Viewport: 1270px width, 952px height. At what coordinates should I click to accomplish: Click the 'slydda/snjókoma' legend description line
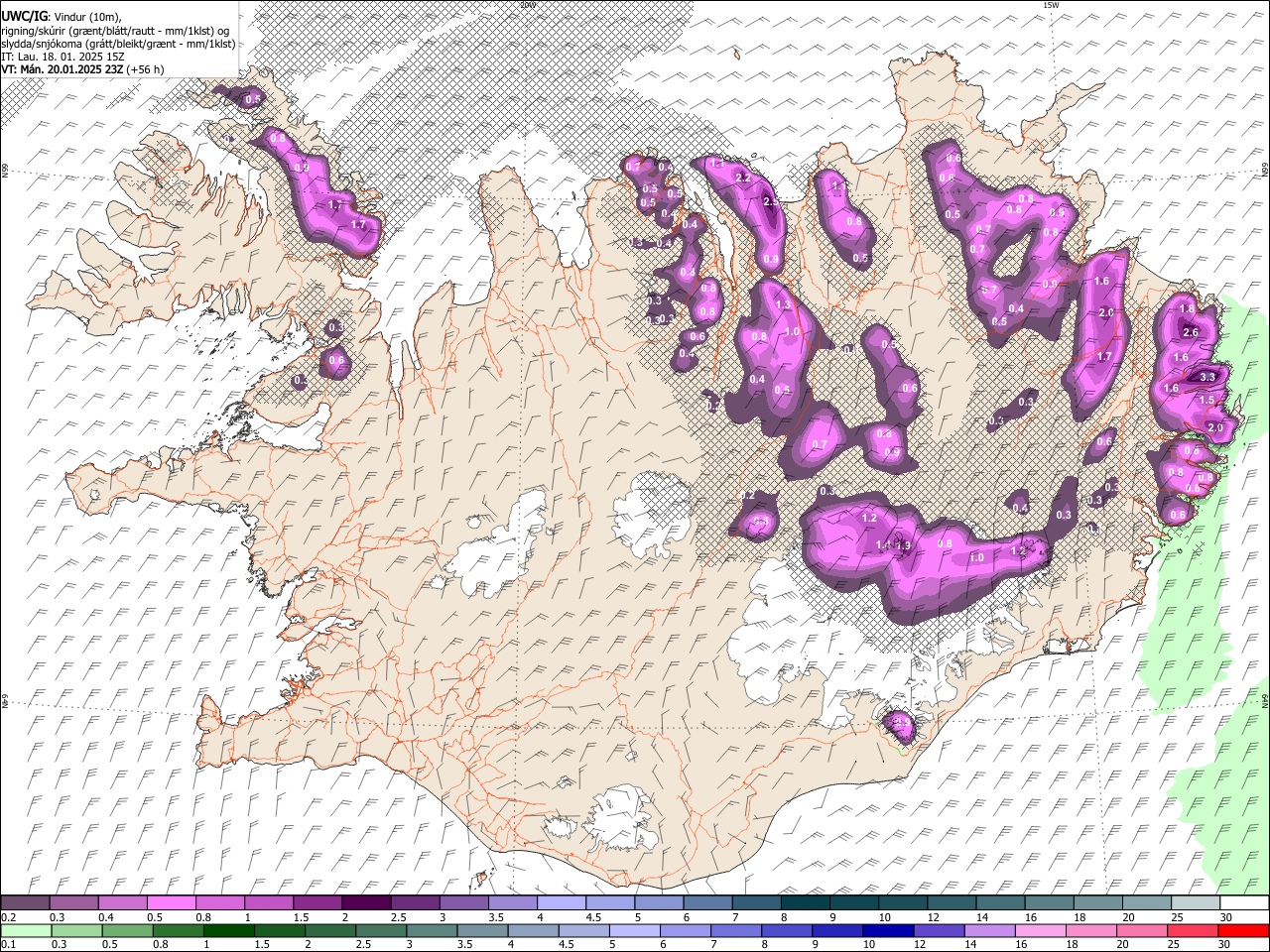(118, 44)
